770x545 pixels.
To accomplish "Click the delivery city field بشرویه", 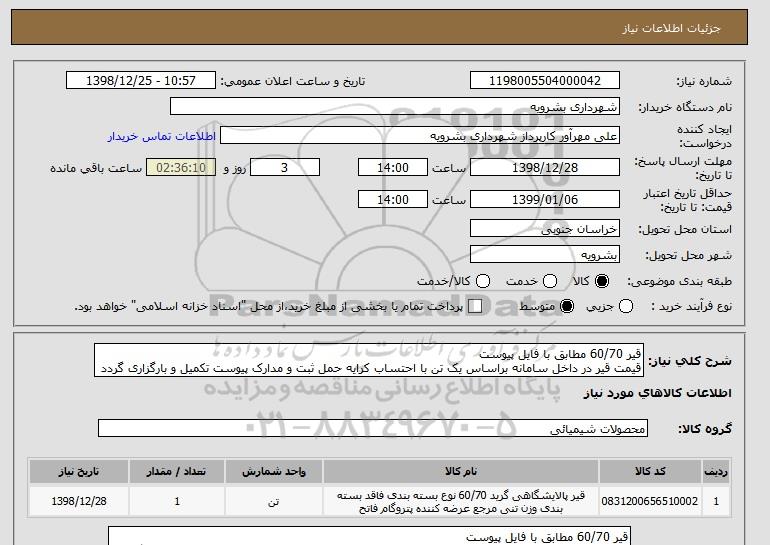I will 545,255.
